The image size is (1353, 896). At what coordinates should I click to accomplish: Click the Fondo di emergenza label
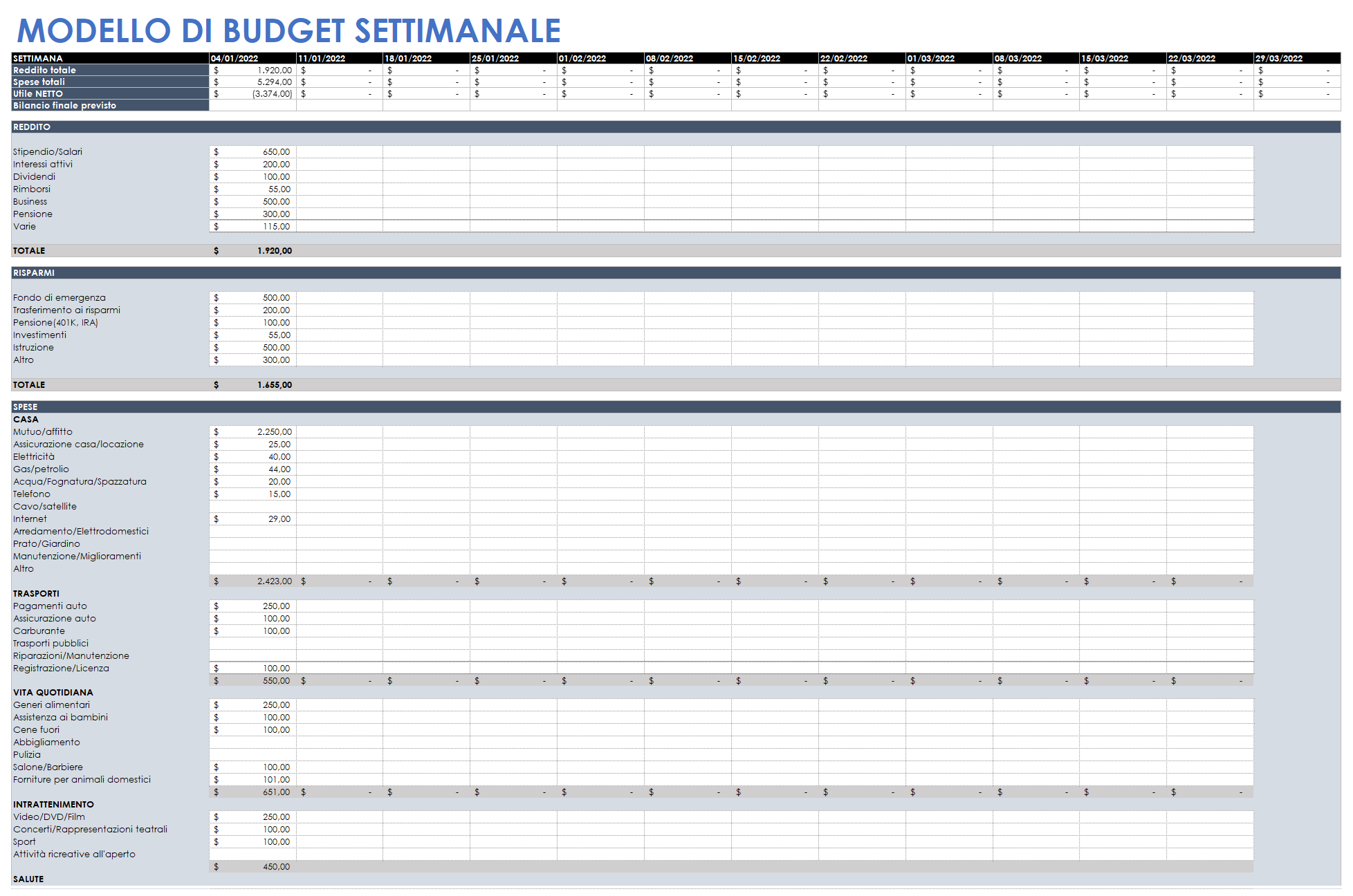pyautogui.click(x=59, y=298)
